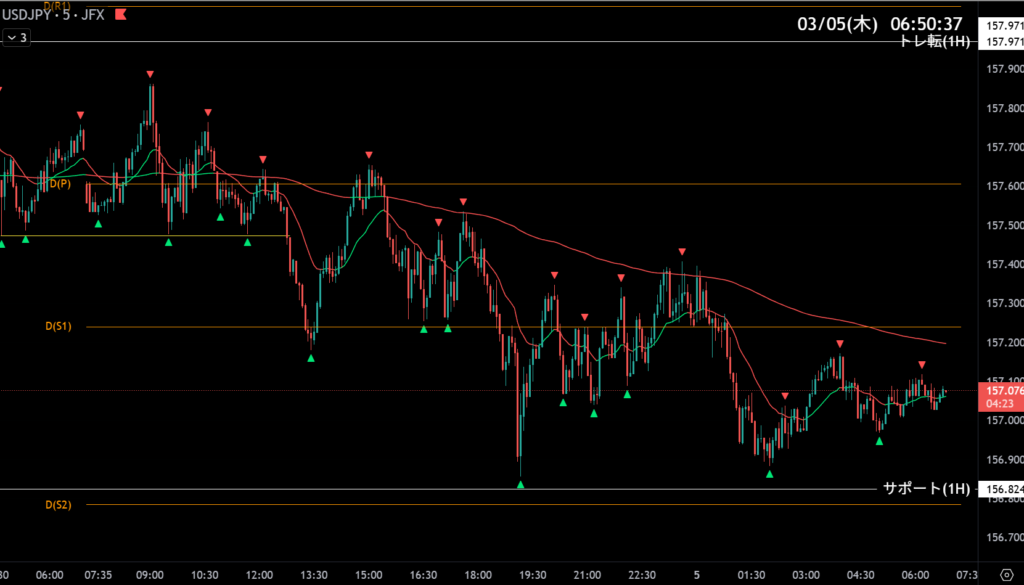
Task: Click the green up-arrow marker near 01:30 low
Action: pos(769,474)
